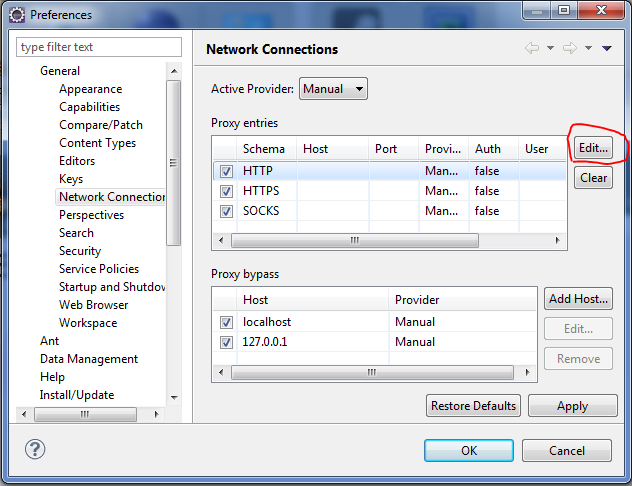
Task: Open the view menu triangle in header
Action: point(607,49)
